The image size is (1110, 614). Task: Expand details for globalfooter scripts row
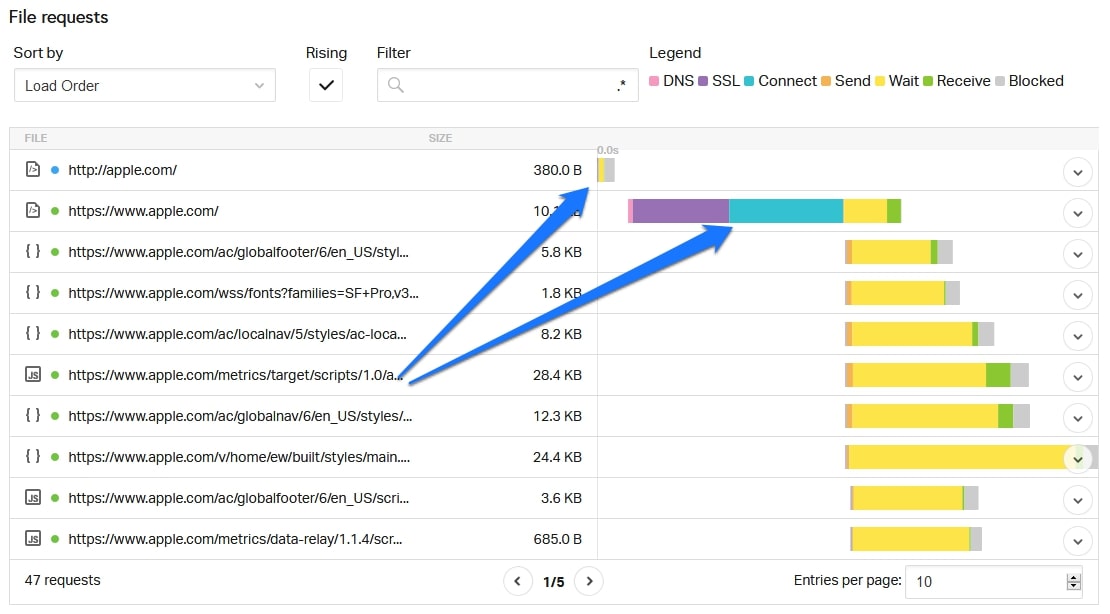pyautogui.click(x=1077, y=501)
